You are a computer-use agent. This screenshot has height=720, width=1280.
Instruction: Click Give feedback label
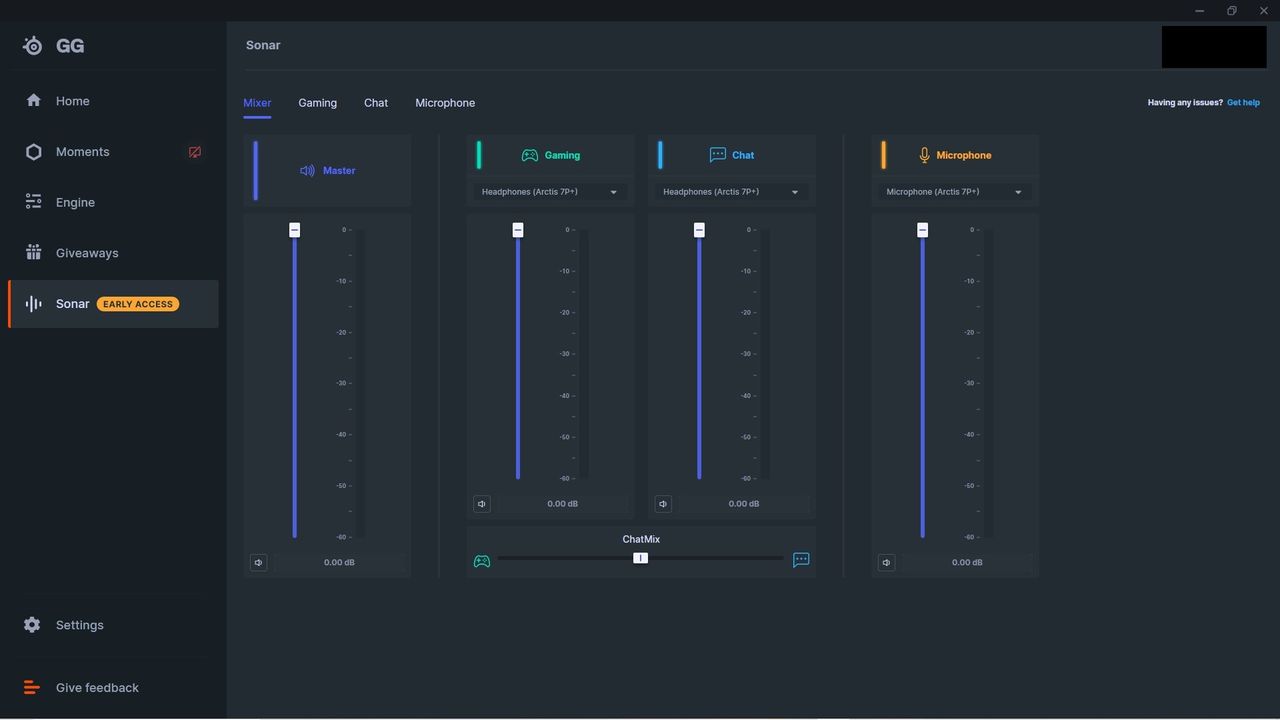[x=97, y=688]
